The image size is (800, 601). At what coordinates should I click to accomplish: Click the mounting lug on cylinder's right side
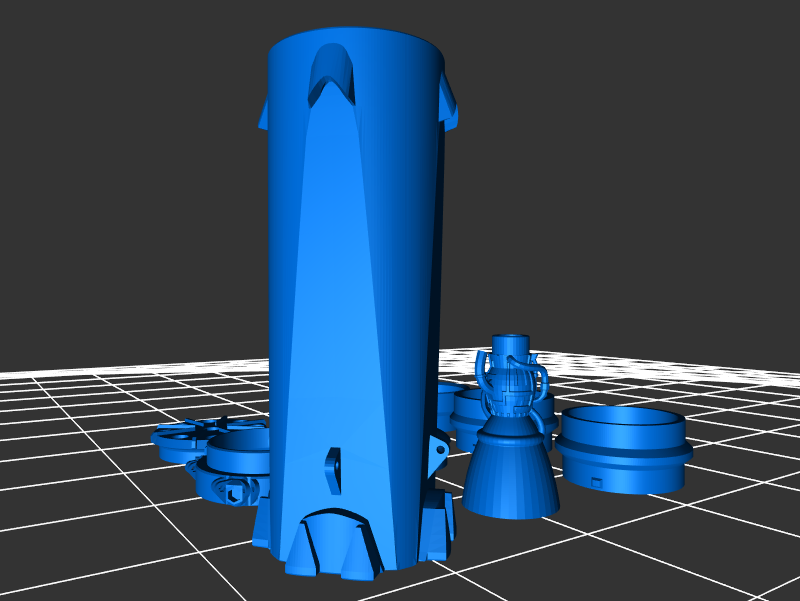click(438, 452)
